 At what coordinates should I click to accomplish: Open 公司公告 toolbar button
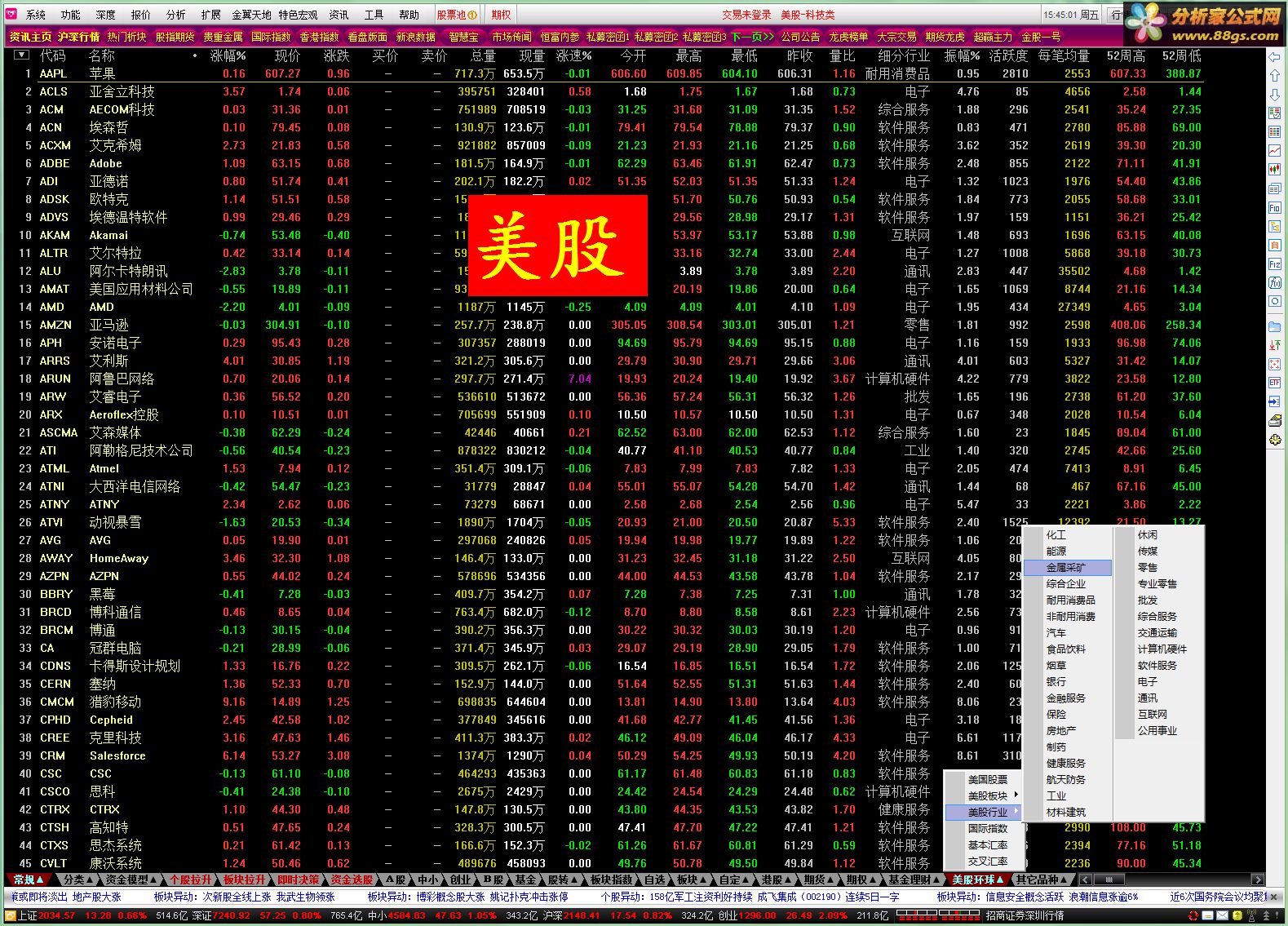800,37
